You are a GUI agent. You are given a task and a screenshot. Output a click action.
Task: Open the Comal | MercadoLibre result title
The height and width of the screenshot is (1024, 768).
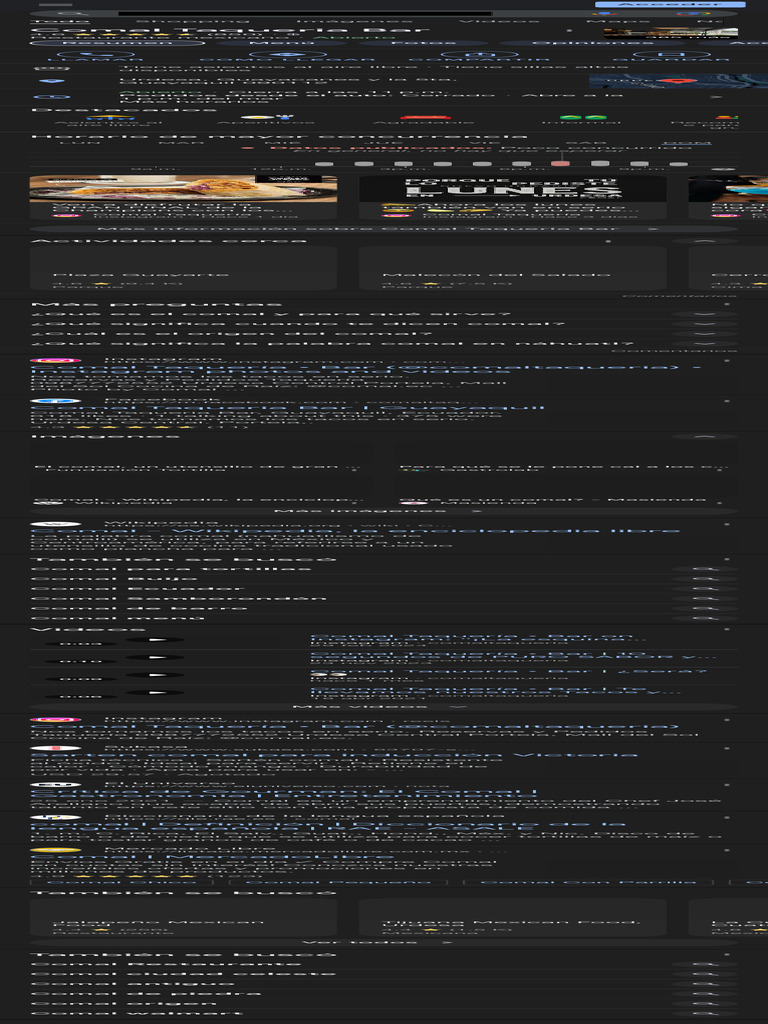point(212,856)
